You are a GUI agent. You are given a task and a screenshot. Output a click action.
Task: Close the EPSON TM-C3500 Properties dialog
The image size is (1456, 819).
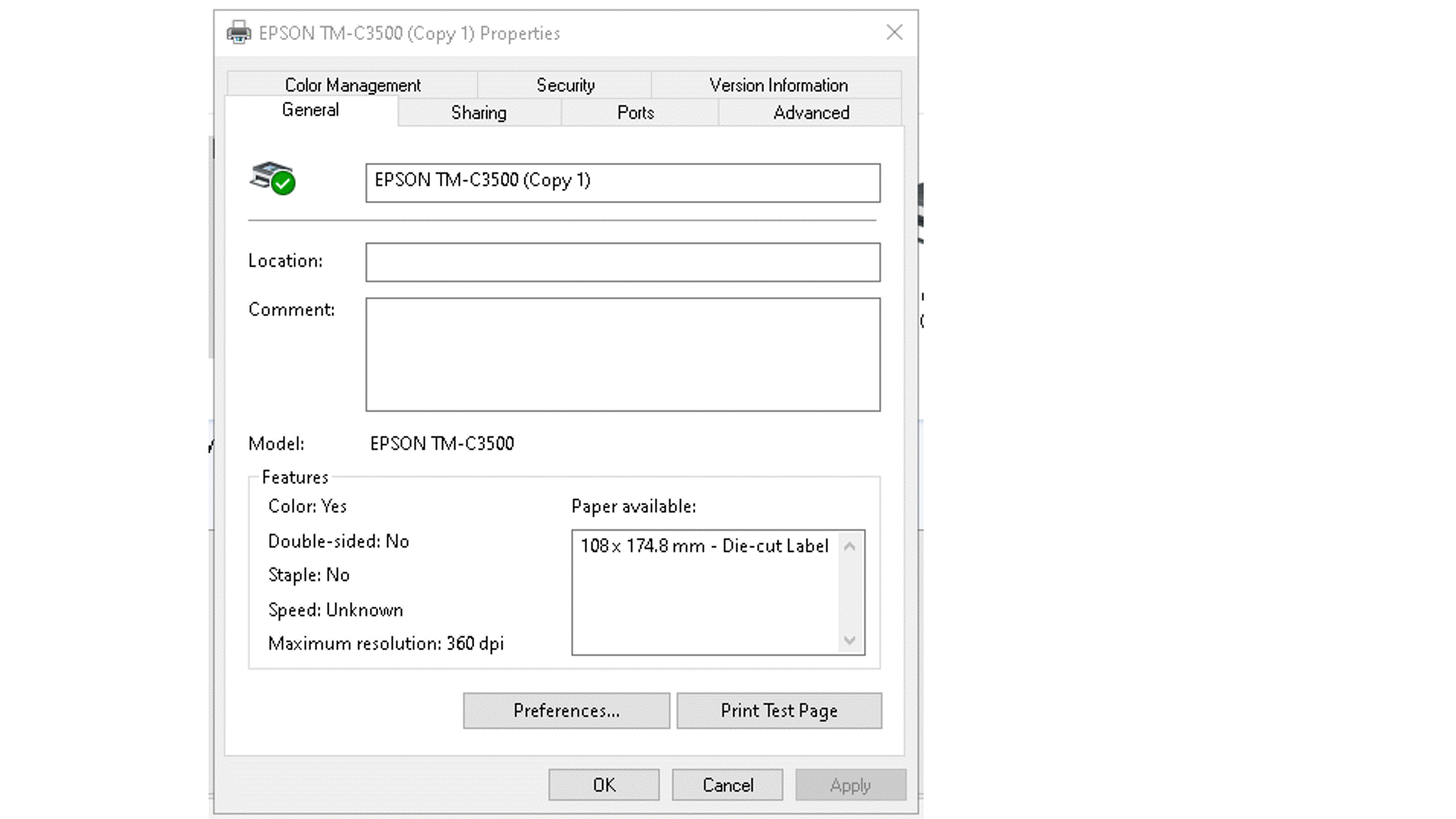895,32
